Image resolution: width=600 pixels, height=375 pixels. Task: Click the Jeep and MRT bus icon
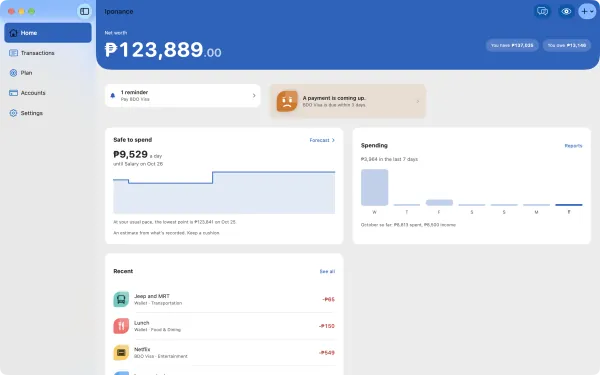point(121,299)
